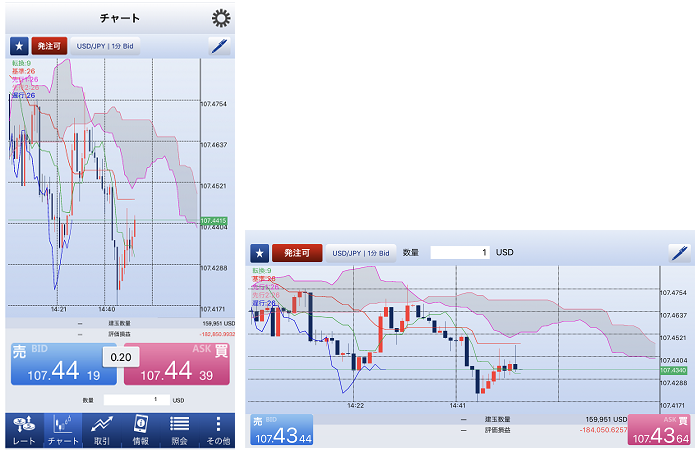Viewport: 700px width, 457px height.
Task: Tap the 発注可 button in portrait view
Action: [49, 46]
